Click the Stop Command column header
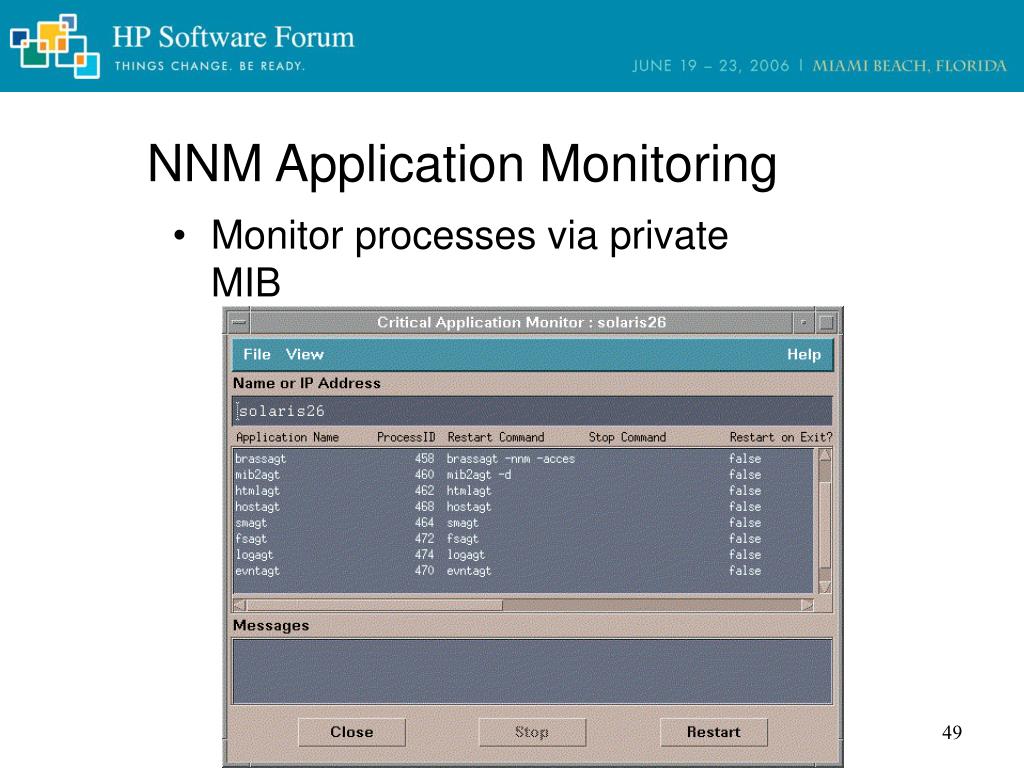1024x768 pixels. [x=627, y=437]
